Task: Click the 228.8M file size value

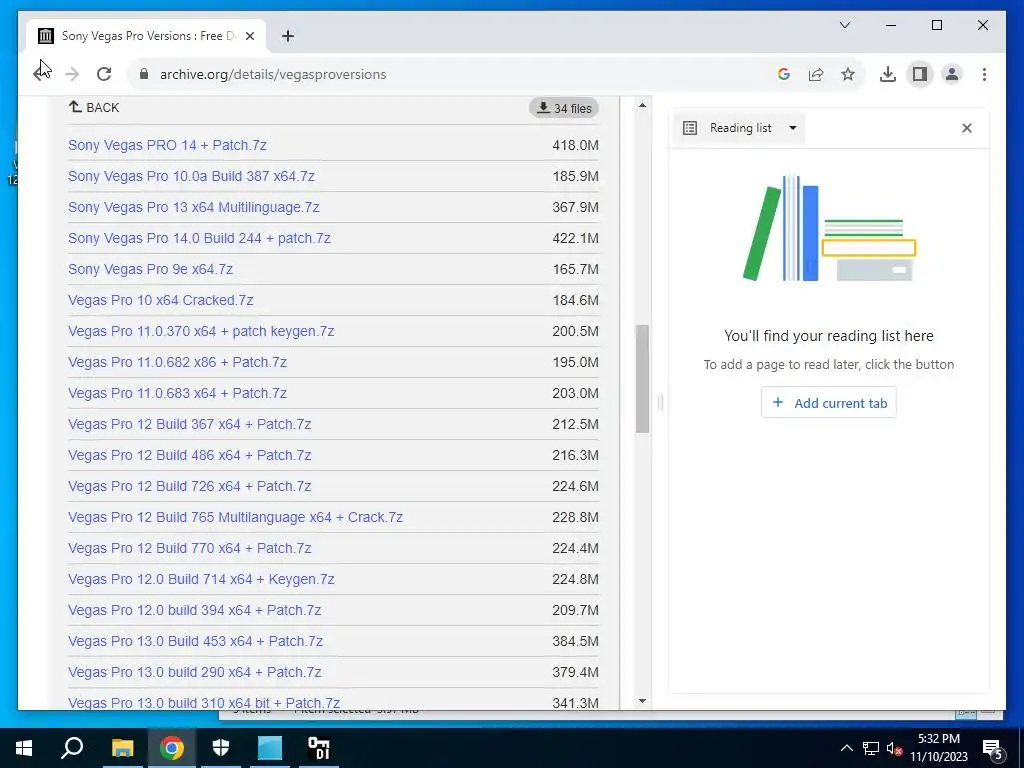Action: pyautogui.click(x=575, y=517)
